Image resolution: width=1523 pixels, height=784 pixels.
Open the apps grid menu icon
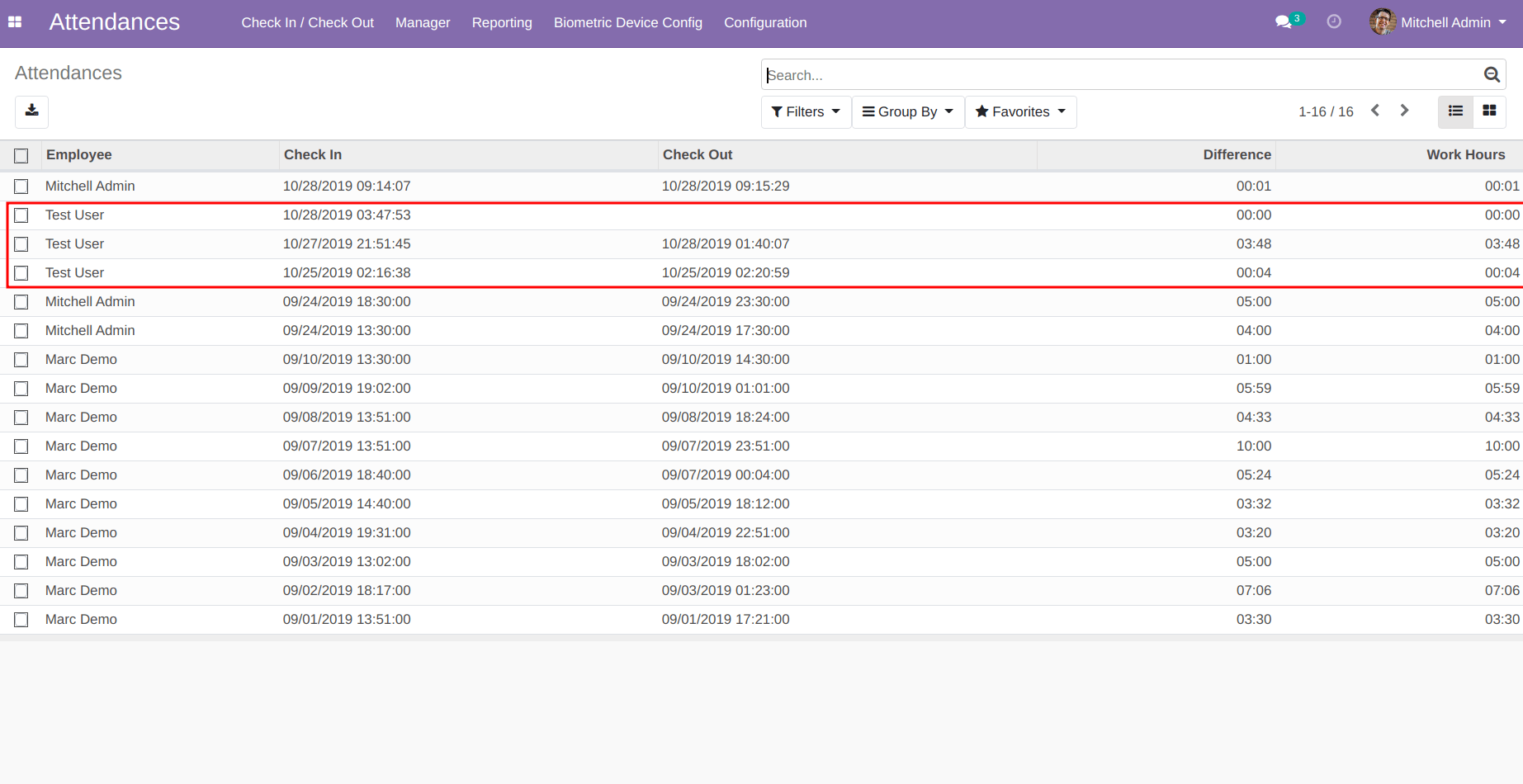pyautogui.click(x=15, y=22)
